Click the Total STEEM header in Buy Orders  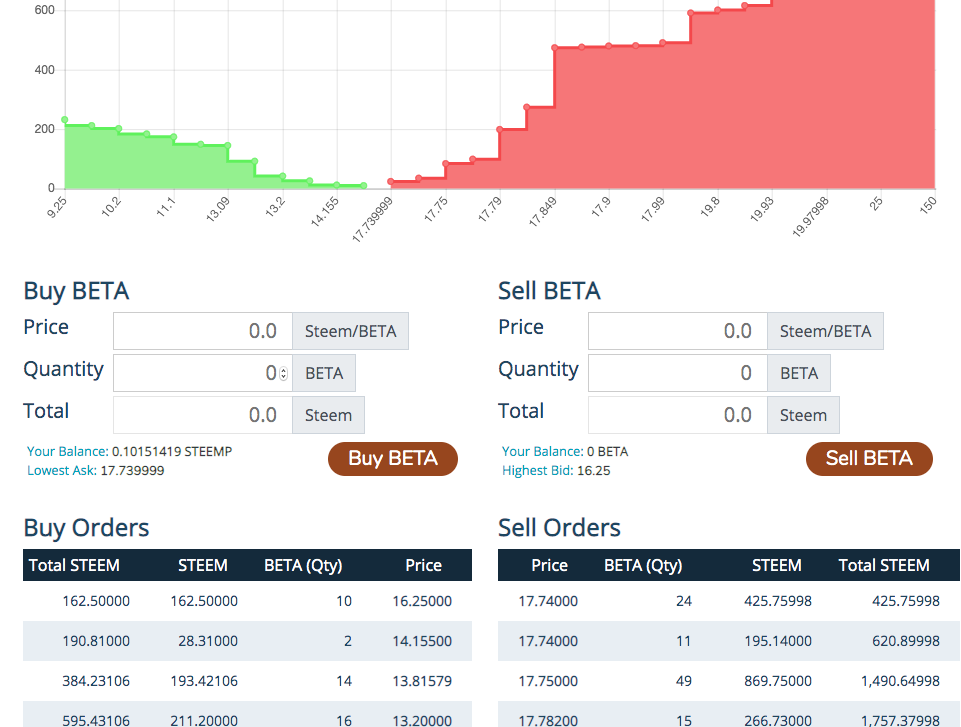pyautogui.click(x=74, y=565)
